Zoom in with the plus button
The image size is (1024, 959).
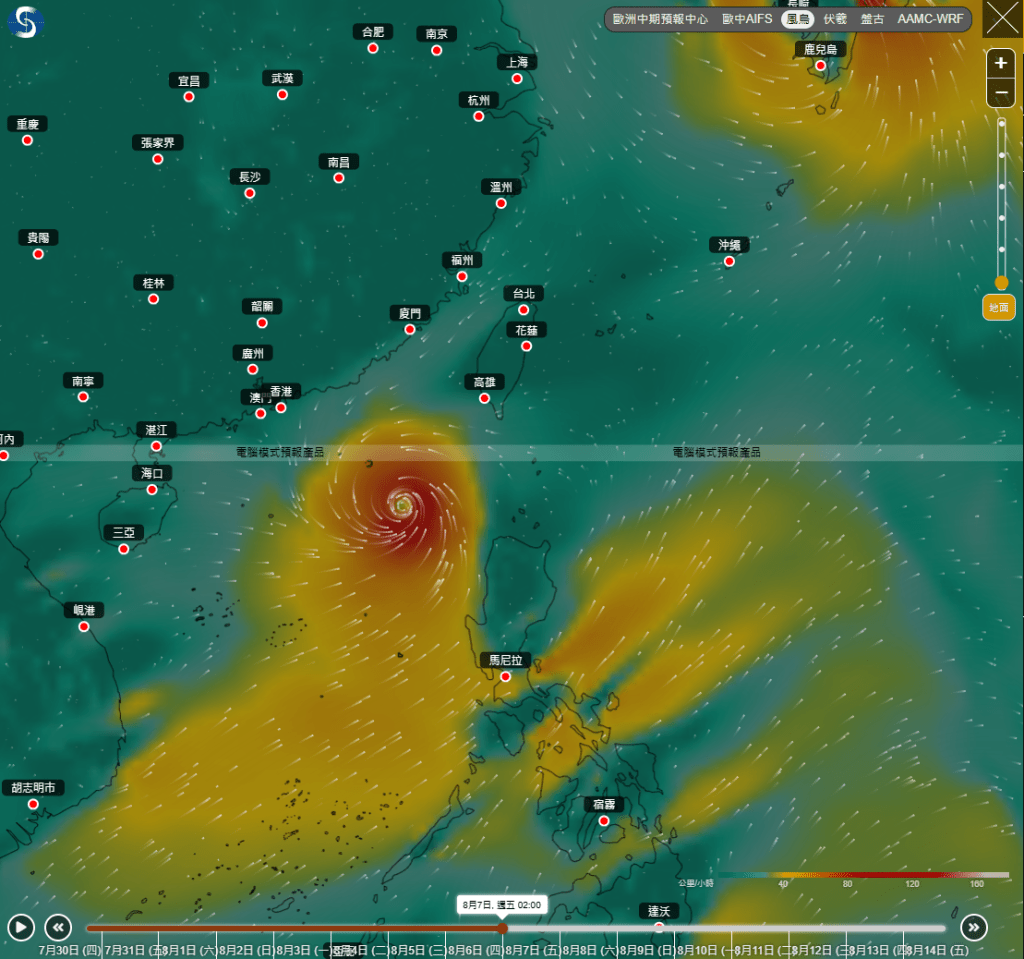(x=1000, y=63)
